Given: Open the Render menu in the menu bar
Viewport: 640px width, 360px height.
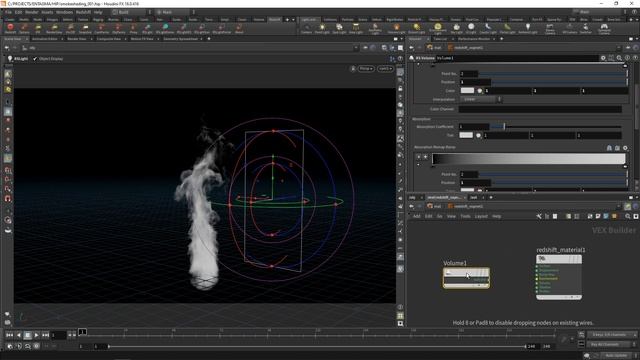Looking at the screenshot, I should tap(31, 12).
